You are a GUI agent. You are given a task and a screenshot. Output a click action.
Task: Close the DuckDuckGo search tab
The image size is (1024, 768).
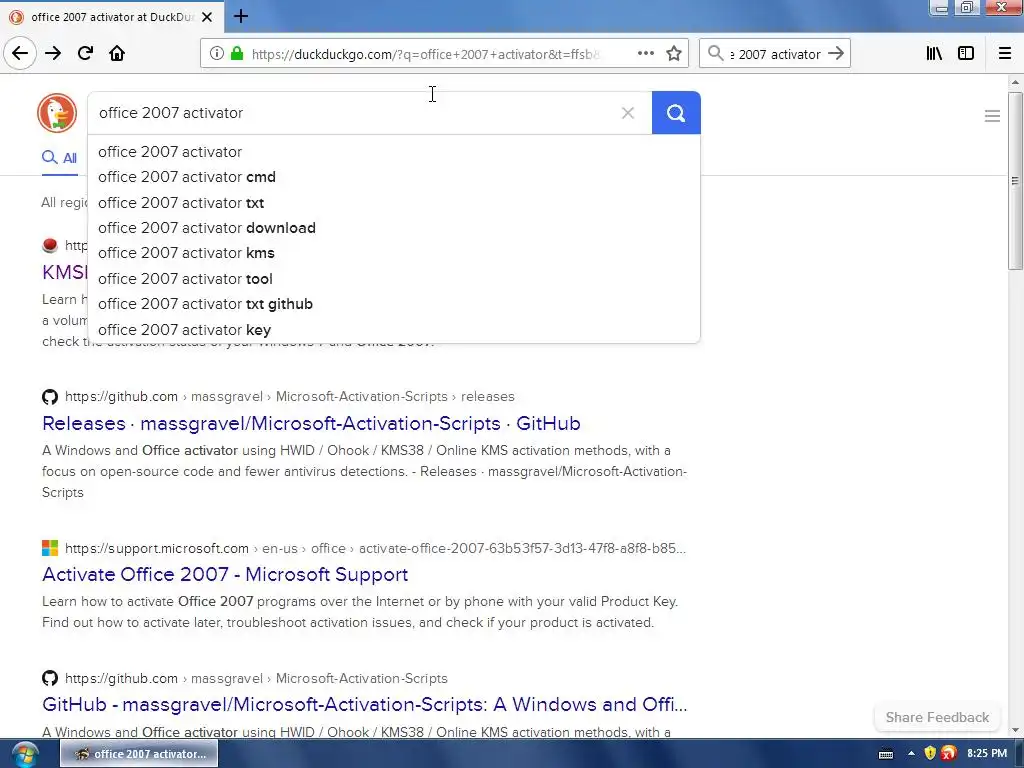(207, 17)
